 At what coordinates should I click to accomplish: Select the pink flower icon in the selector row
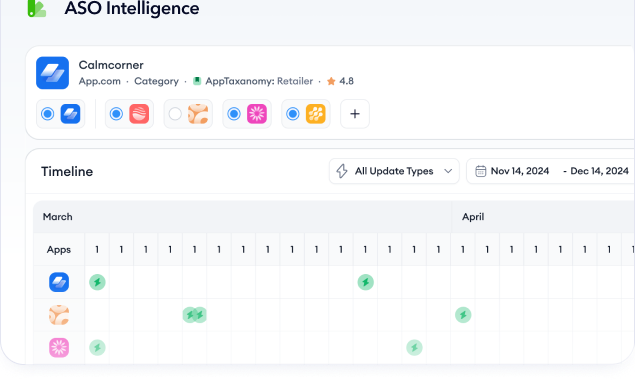257,114
